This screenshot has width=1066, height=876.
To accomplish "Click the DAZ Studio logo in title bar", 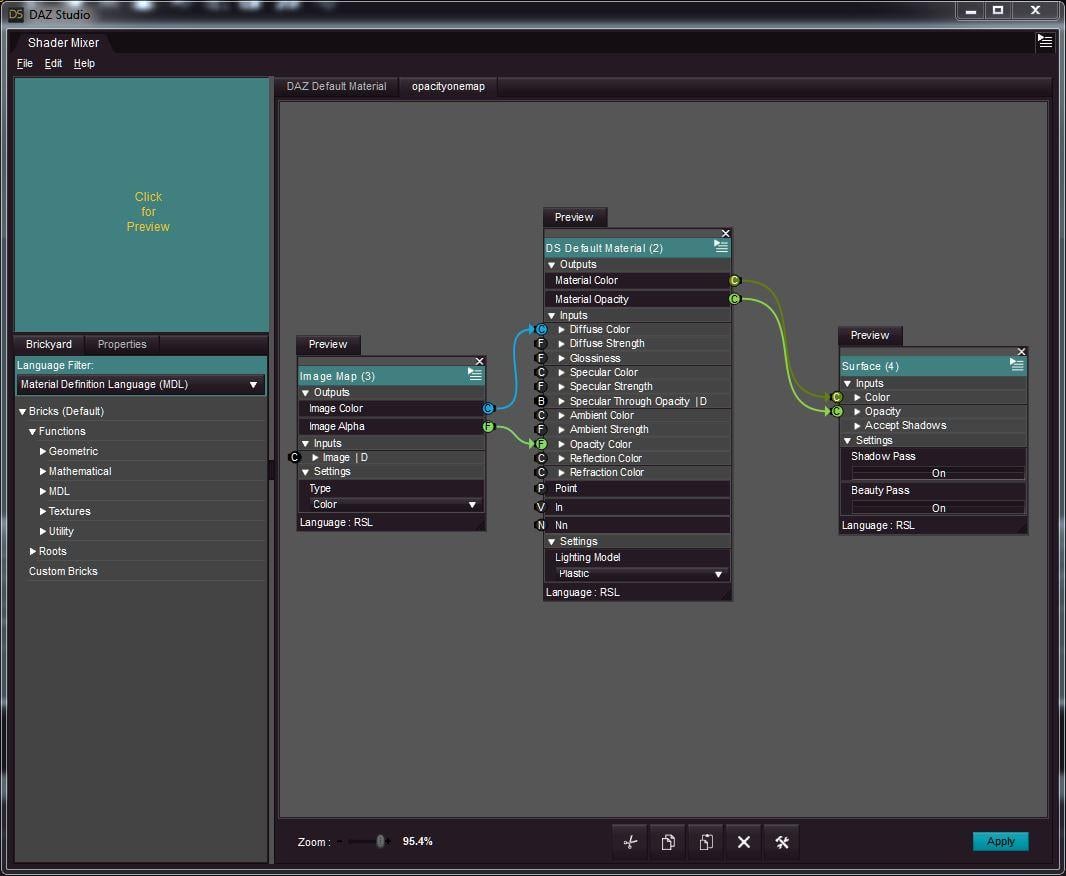I will click(x=16, y=14).
